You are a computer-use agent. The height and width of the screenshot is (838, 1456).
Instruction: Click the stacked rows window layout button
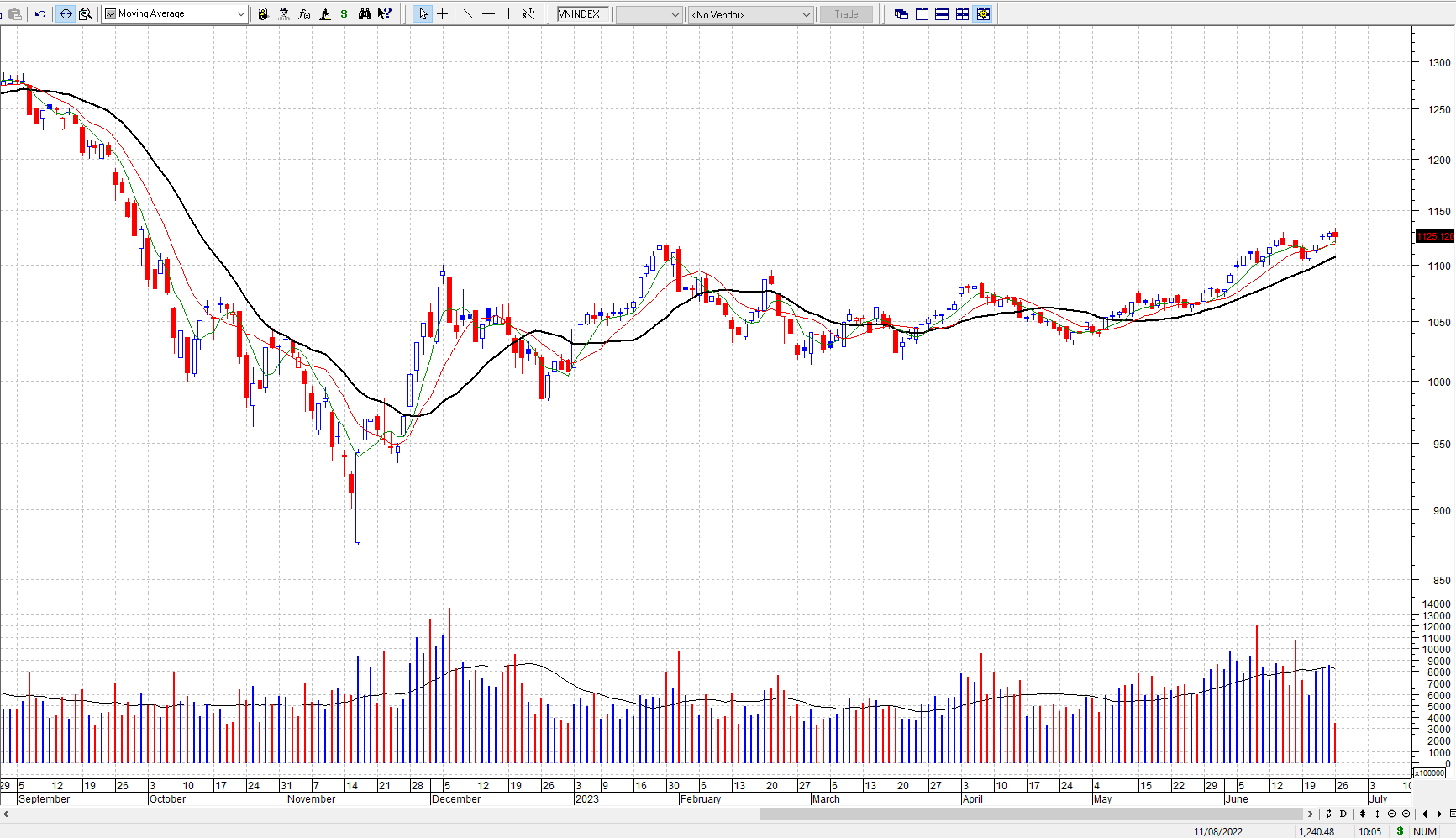click(x=942, y=14)
